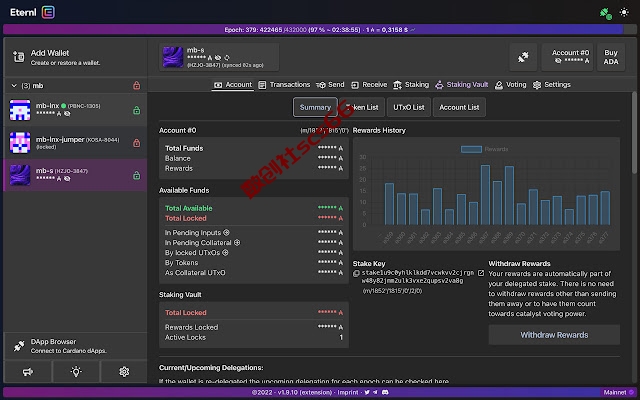Select the Token List sub-tab
The image size is (640, 400).
[x=362, y=107]
